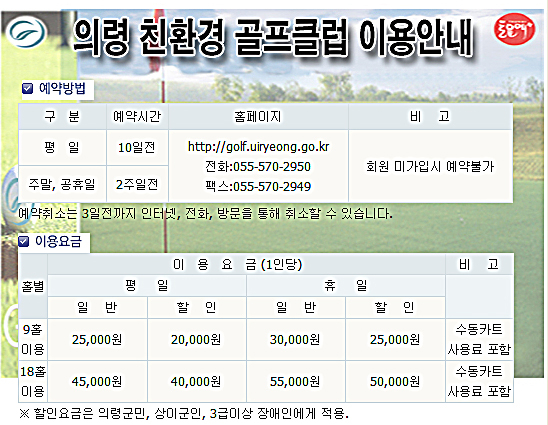Click the red circular emblem at top right
This screenshot has height=425, width=548.
(514, 29)
